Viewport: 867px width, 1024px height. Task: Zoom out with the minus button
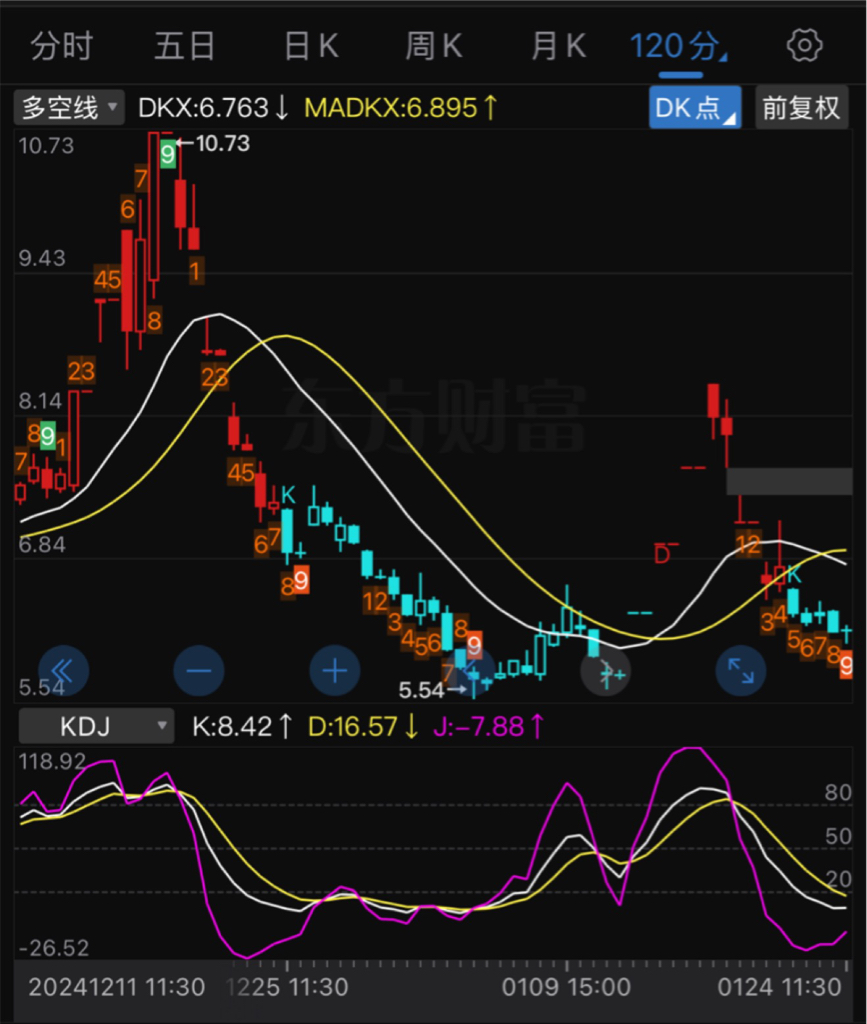(199, 671)
